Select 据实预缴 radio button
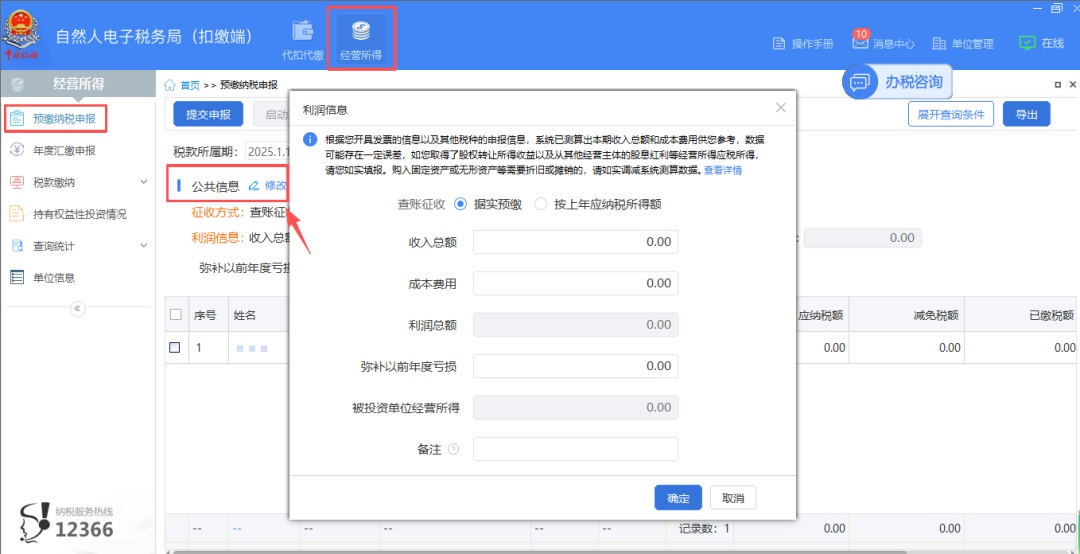Screen dimensions: 1080x554 tap(461, 204)
